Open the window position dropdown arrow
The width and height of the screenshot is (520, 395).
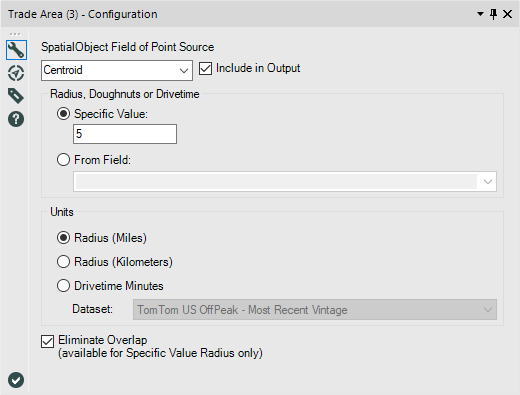pyautogui.click(x=480, y=14)
